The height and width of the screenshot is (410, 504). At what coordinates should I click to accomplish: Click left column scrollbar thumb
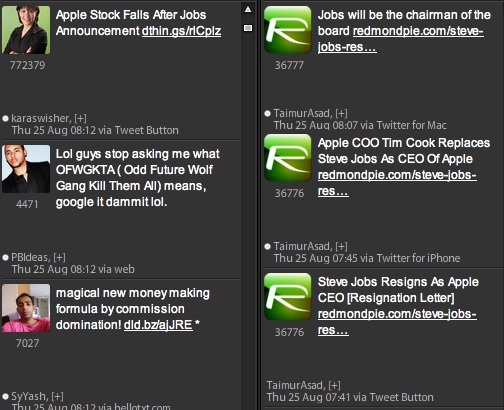pos(248,28)
